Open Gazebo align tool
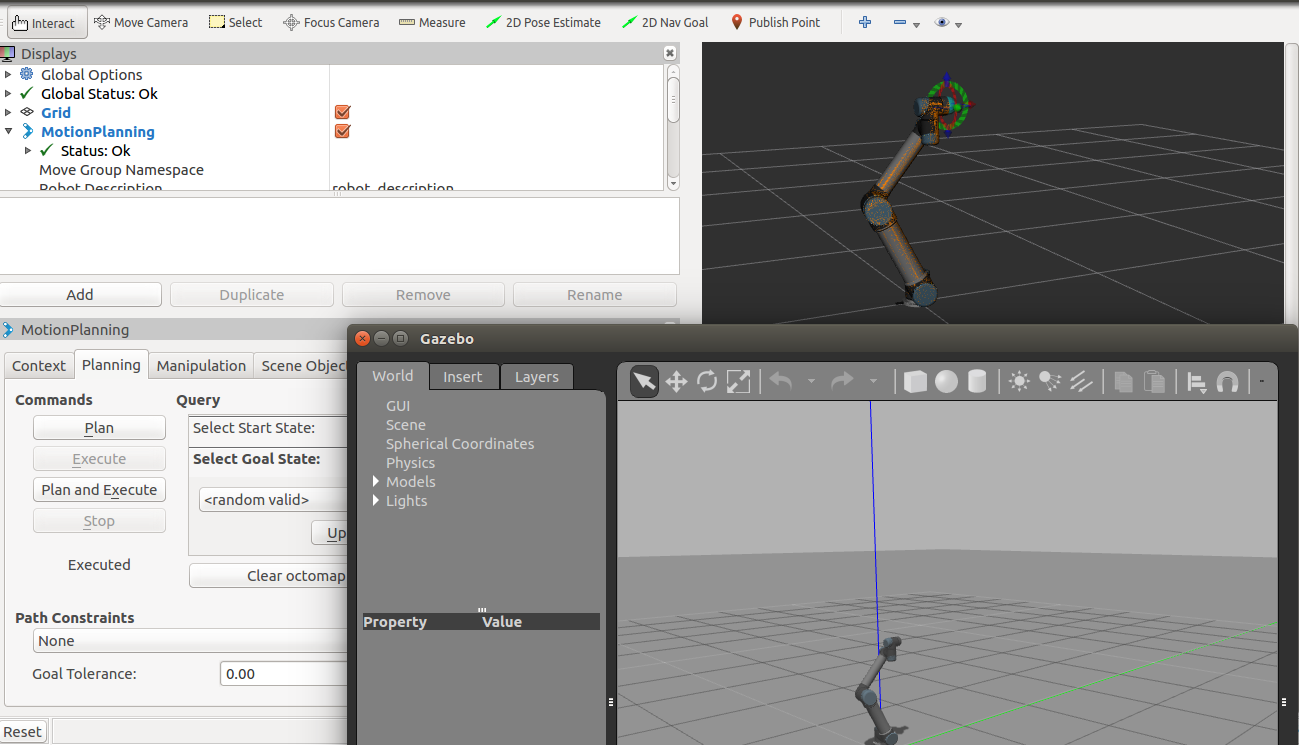Screen dimensions: 1299x745 [x=1196, y=381]
